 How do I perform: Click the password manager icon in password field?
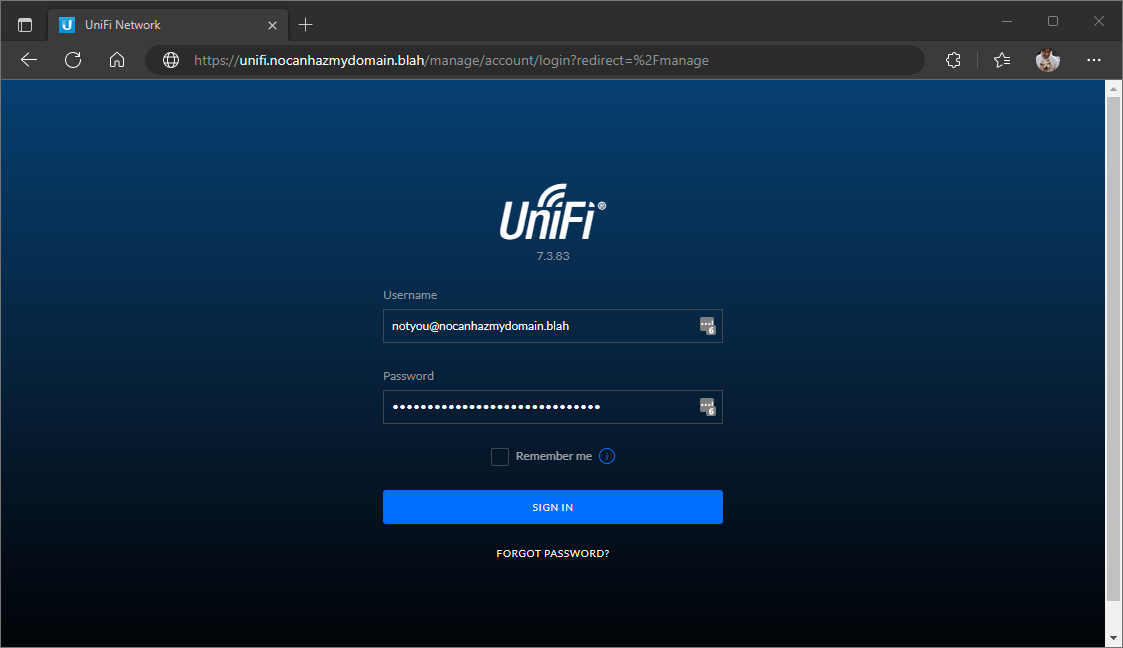tap(708, 407)
